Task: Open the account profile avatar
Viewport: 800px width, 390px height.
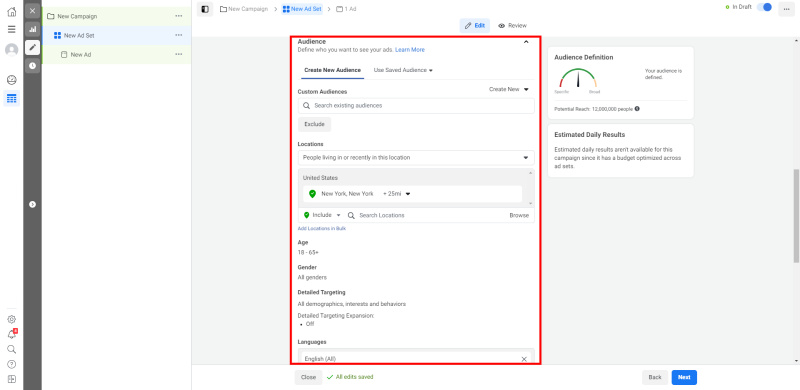Action: pos(11,50)
